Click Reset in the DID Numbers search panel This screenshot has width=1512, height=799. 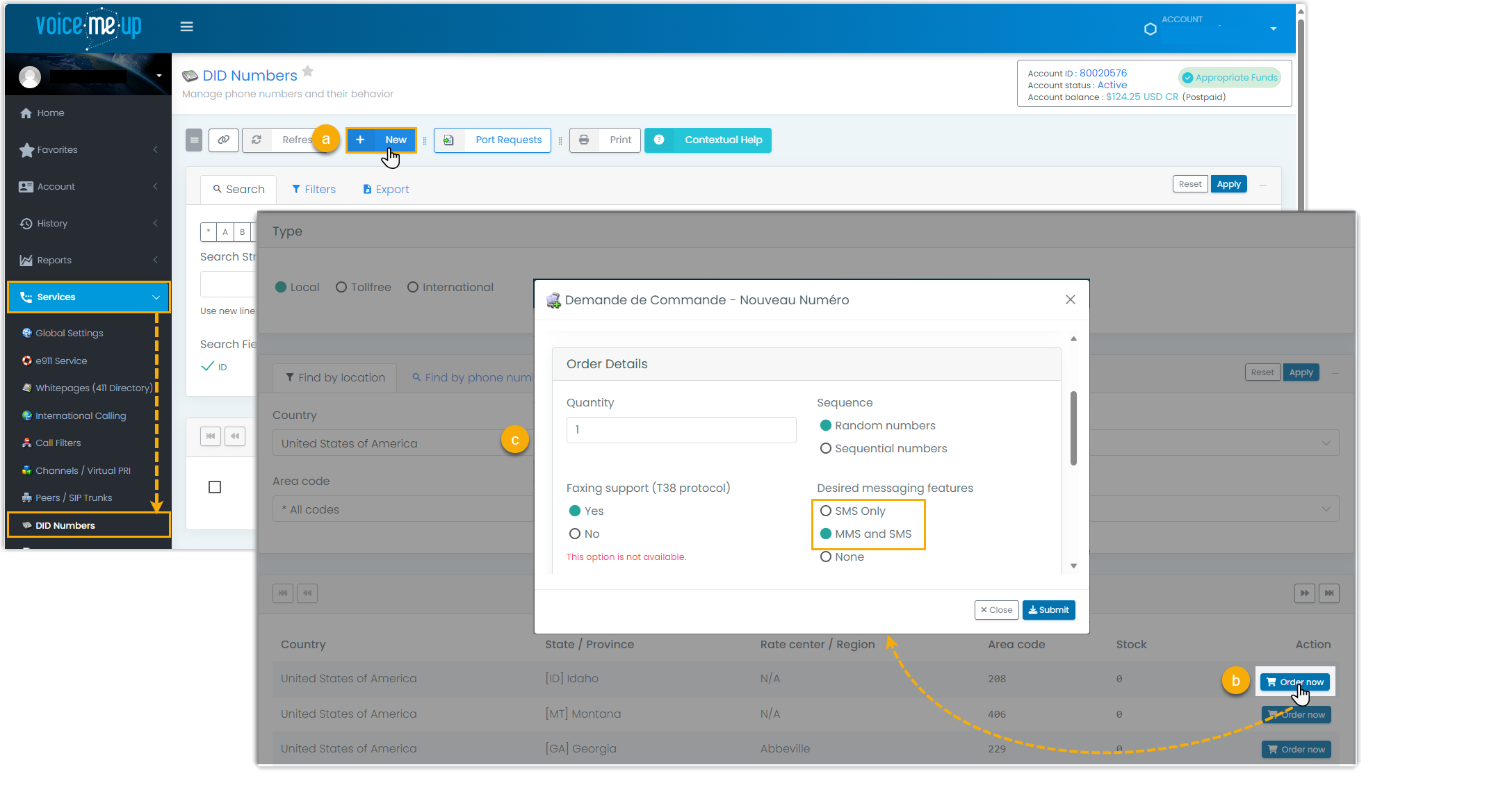(x=1189, y=184)
